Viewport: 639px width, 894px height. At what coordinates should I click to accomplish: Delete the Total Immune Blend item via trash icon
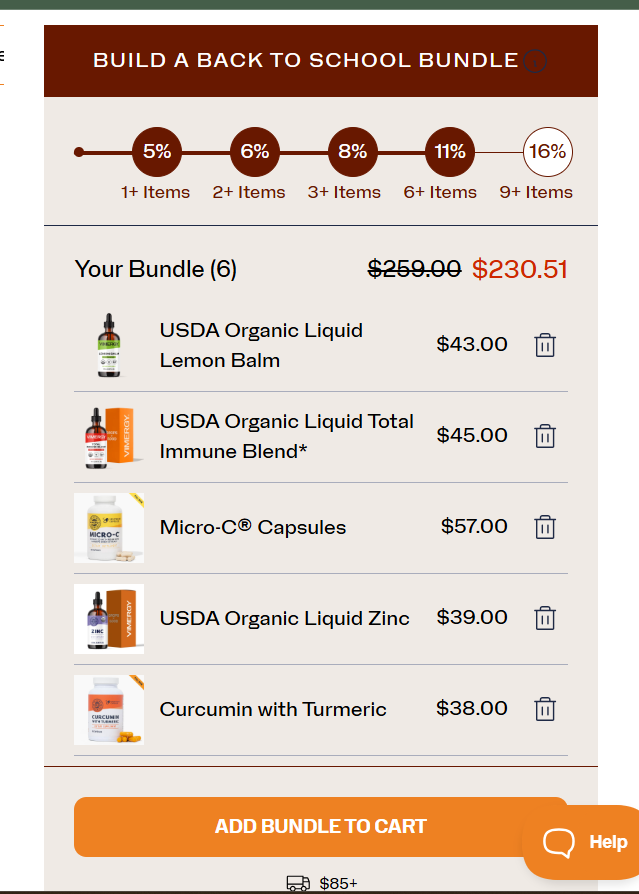545,436
